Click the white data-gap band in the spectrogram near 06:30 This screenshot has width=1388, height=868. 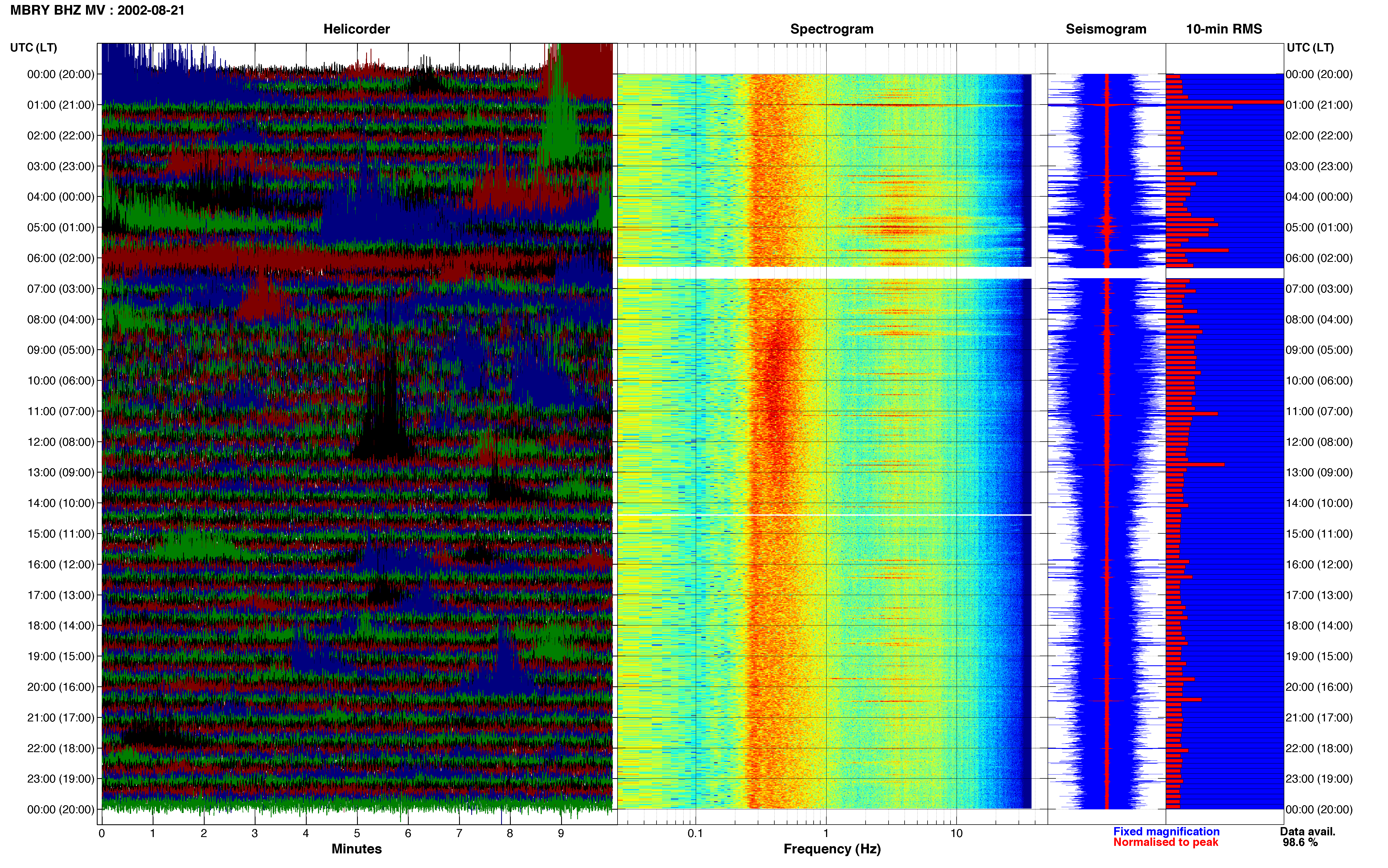[x=824, y=273]
